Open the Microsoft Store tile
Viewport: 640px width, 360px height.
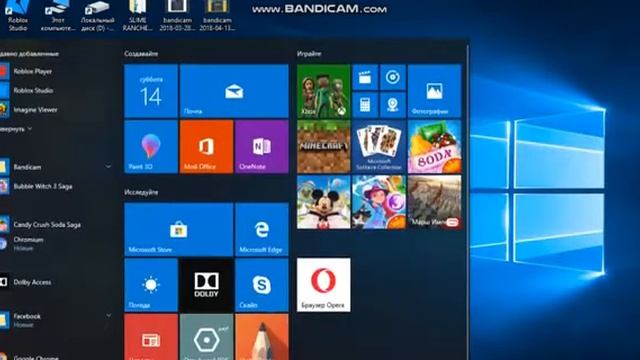179,229
